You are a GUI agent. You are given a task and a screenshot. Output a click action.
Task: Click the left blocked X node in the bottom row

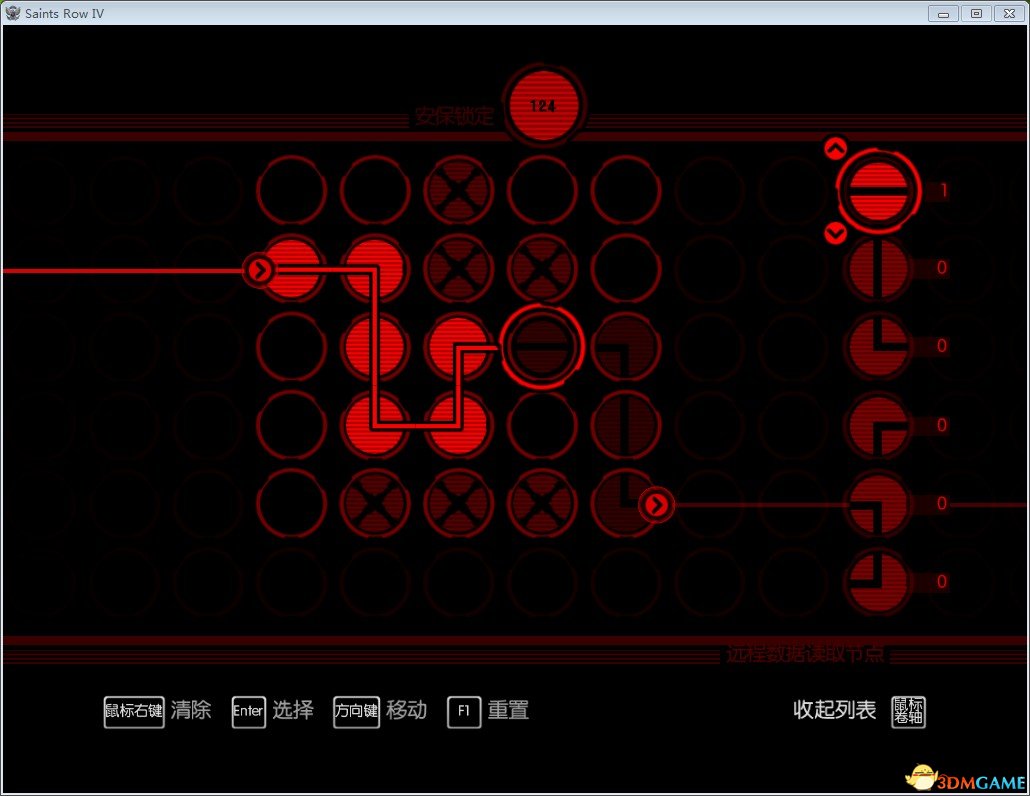375,504
